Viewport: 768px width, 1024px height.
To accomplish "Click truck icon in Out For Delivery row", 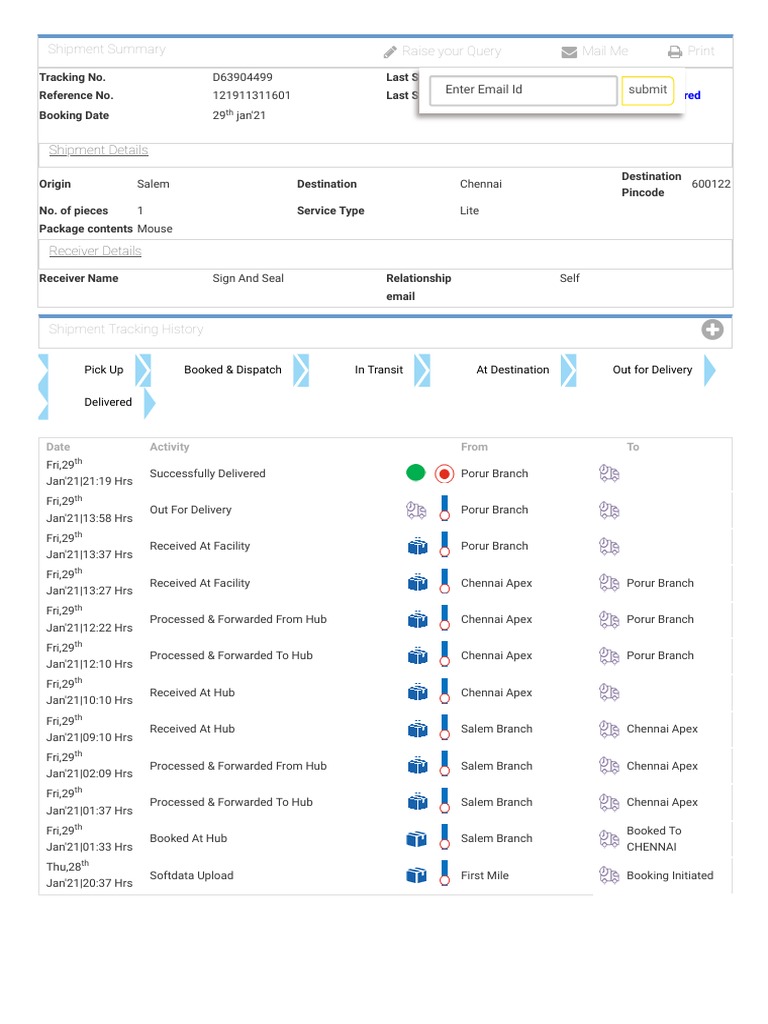I will [x=416, y=511].
